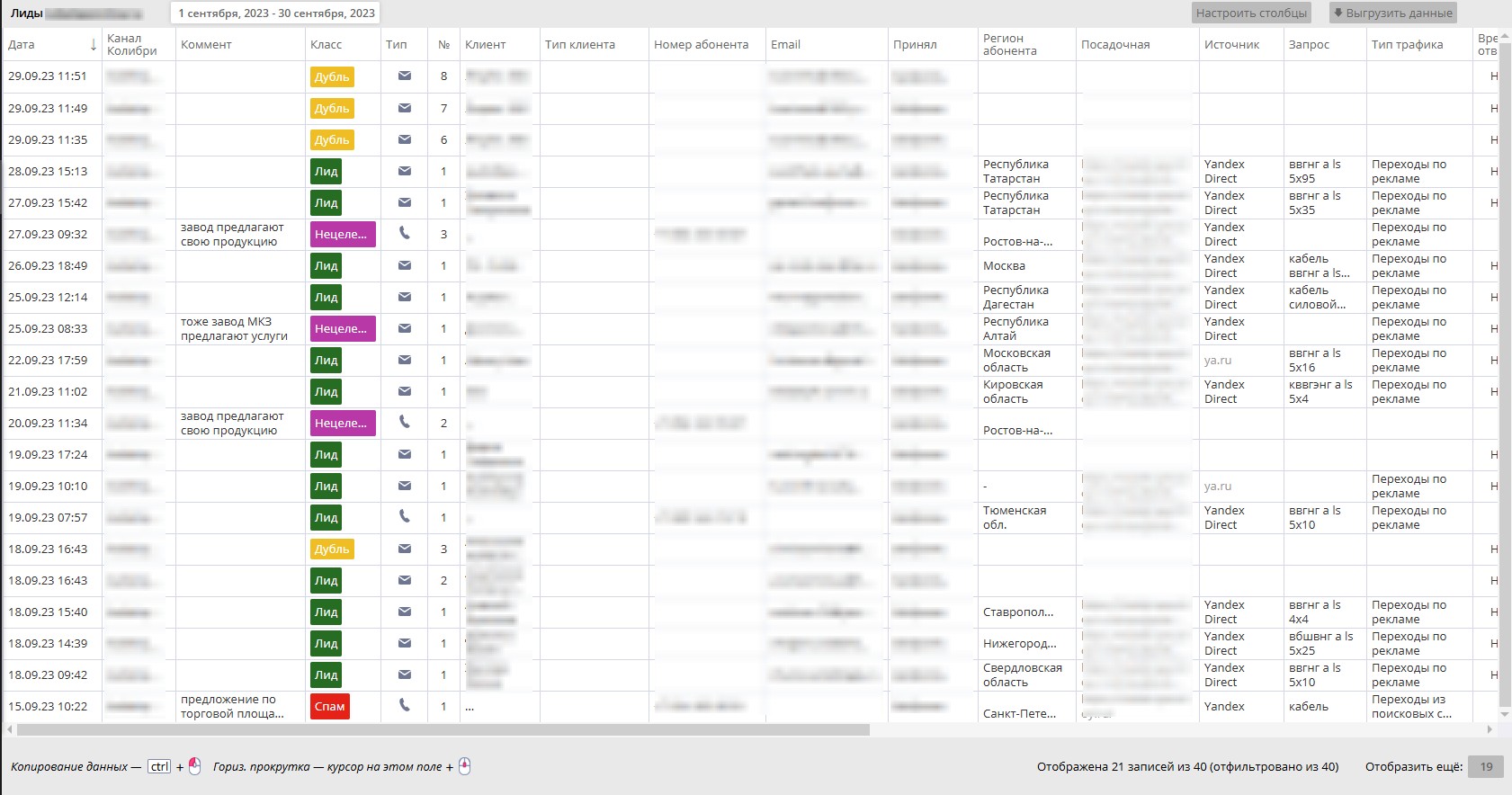Click the yellow Дубль badge in the 29.09.23 11:49 row
The height and width of the screenshot is (795, 1512).
pyautogui.click(x=331, y=109)
